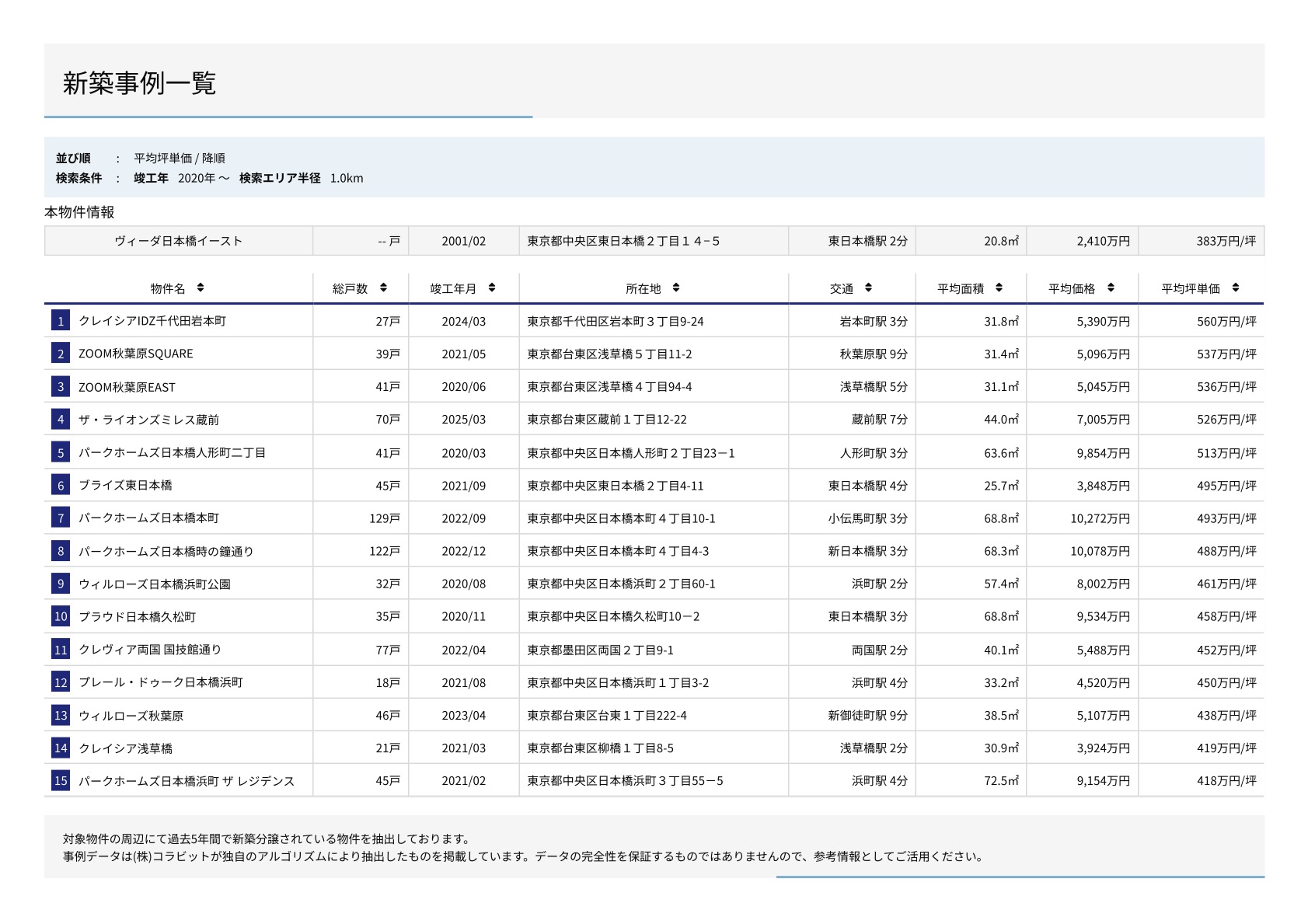Click the sort arrows beside 平均面積 header

(x=999, y=288)
